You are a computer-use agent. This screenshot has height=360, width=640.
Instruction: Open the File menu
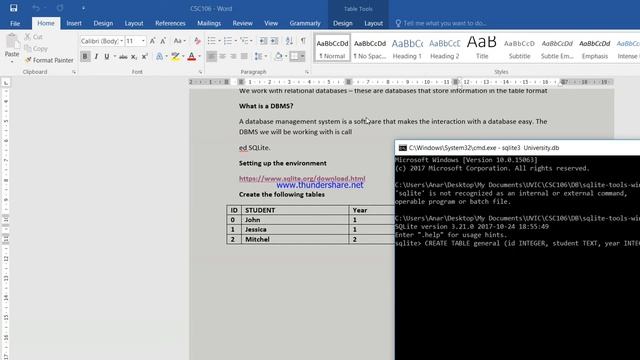click(x=15, y=23)
